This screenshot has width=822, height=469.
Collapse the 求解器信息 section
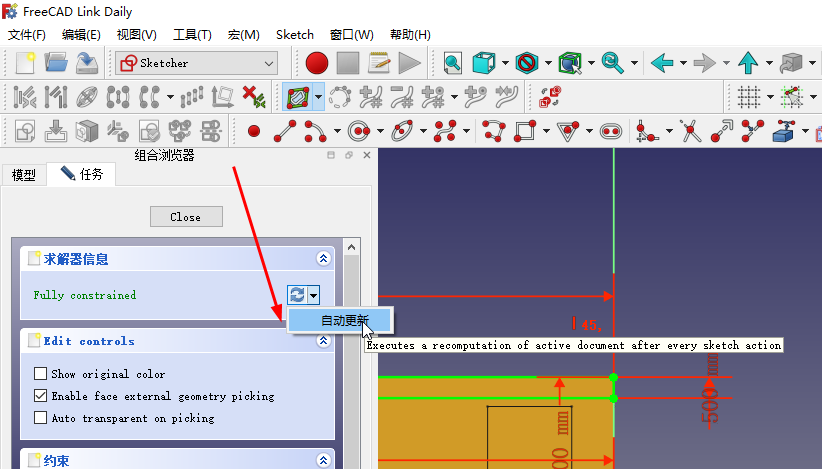coord(323,259)
